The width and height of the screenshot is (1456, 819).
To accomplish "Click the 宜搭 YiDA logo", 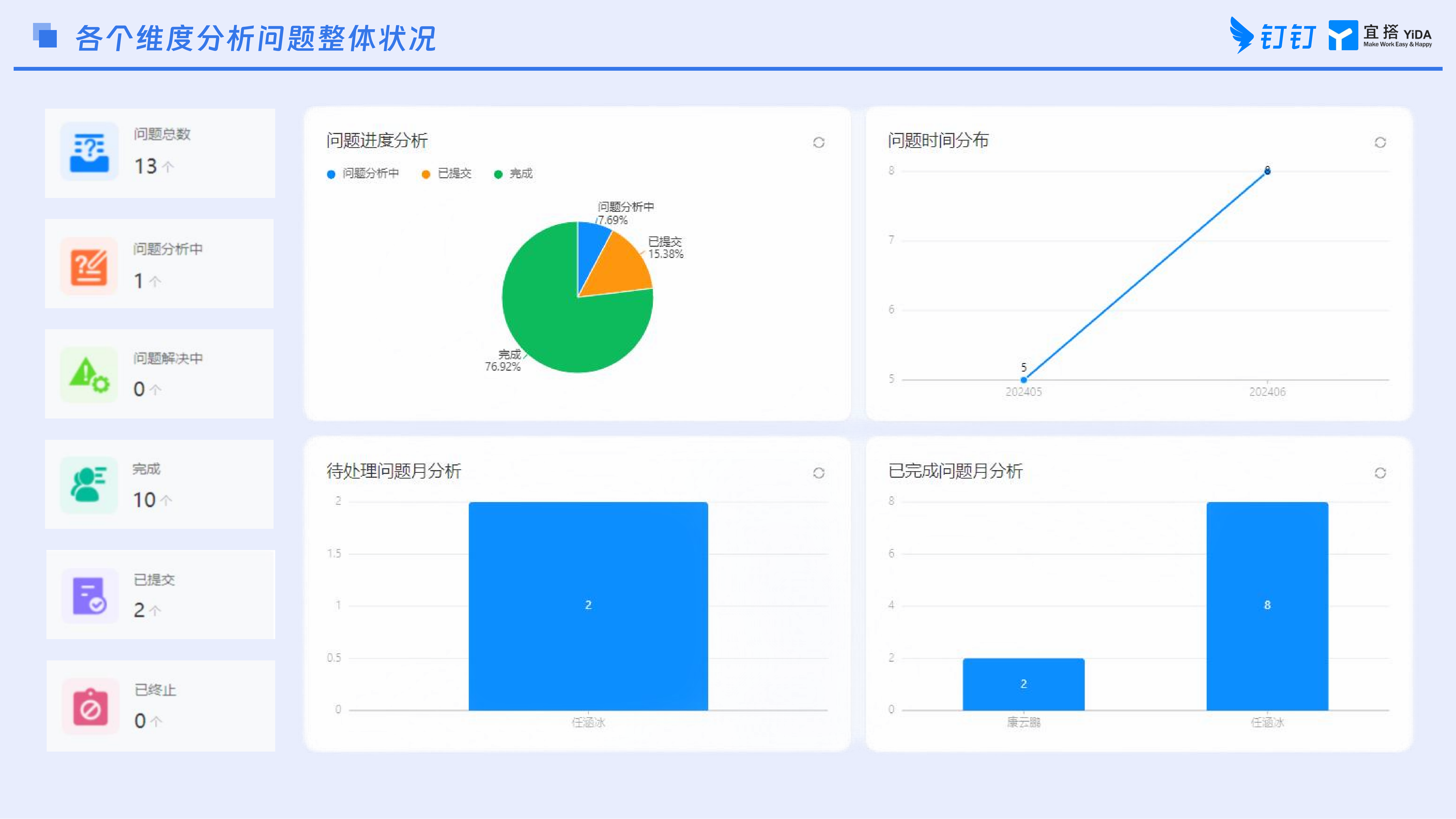I will (x=1380, y=35).
